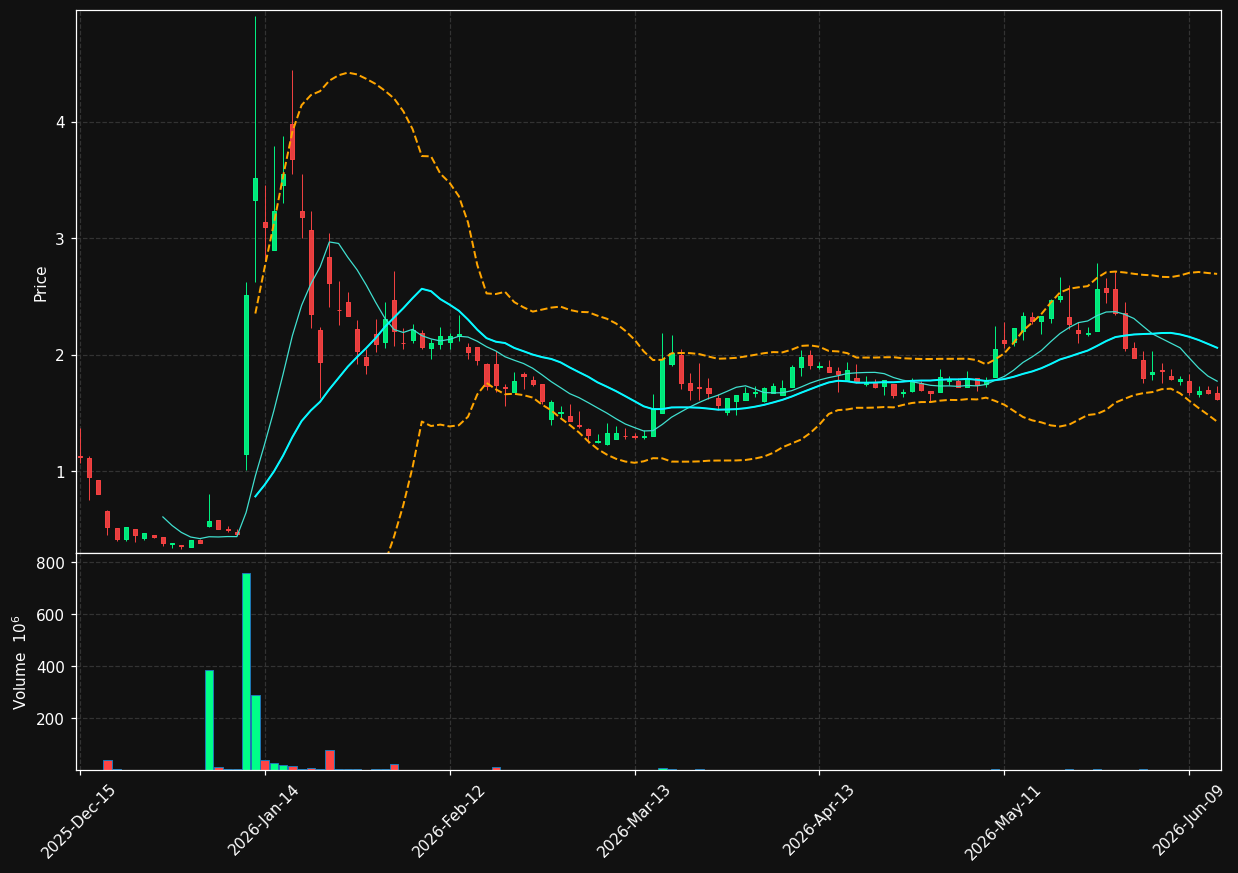Click the 2025-Dec-15 date label
The height and width of the screenshot is (873, 1238).
79,821
